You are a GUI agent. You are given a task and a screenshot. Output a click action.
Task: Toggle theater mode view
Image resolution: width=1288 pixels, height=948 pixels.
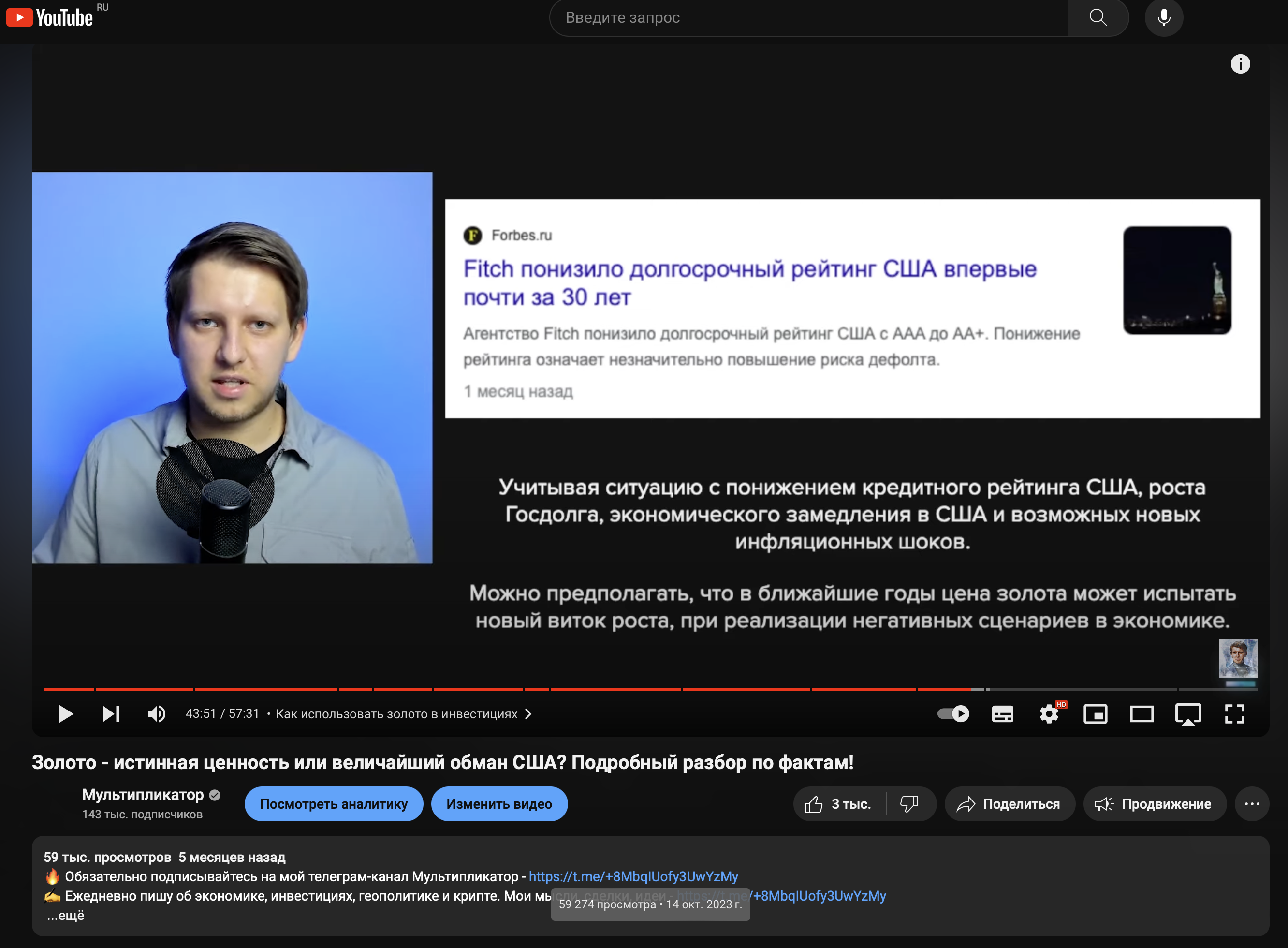(1142, 714)
